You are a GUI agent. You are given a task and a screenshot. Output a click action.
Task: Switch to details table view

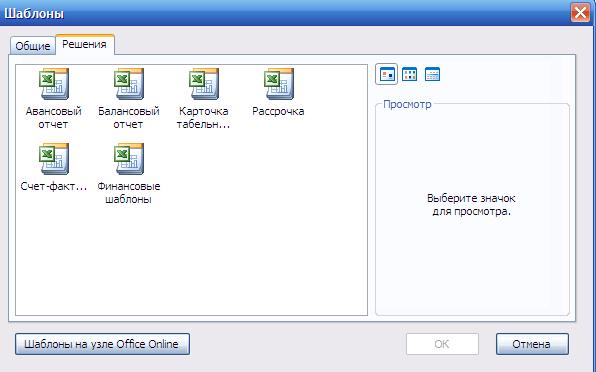coord(432,74)
